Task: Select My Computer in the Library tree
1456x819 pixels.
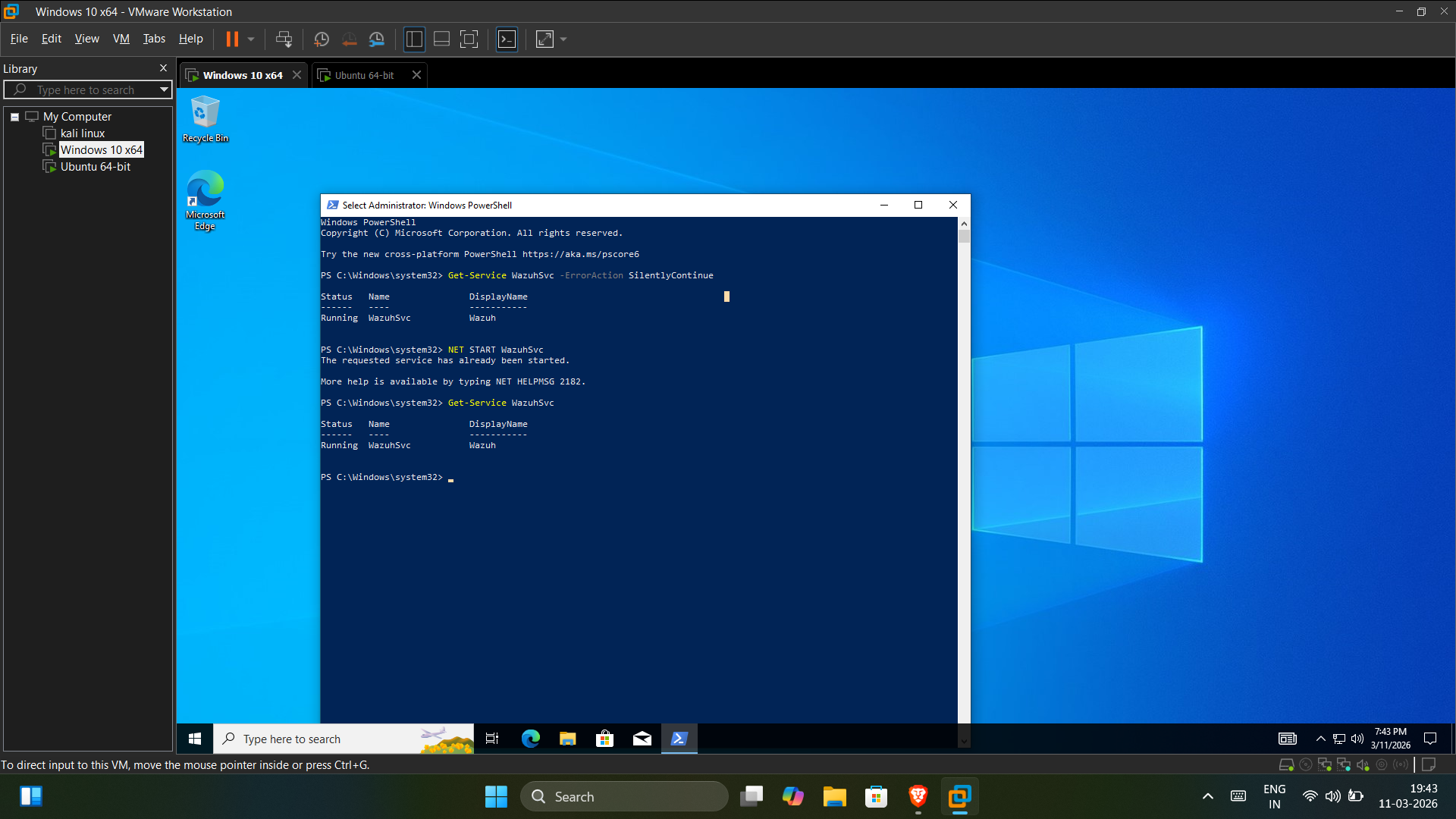Action: click(x=77, y=117)
